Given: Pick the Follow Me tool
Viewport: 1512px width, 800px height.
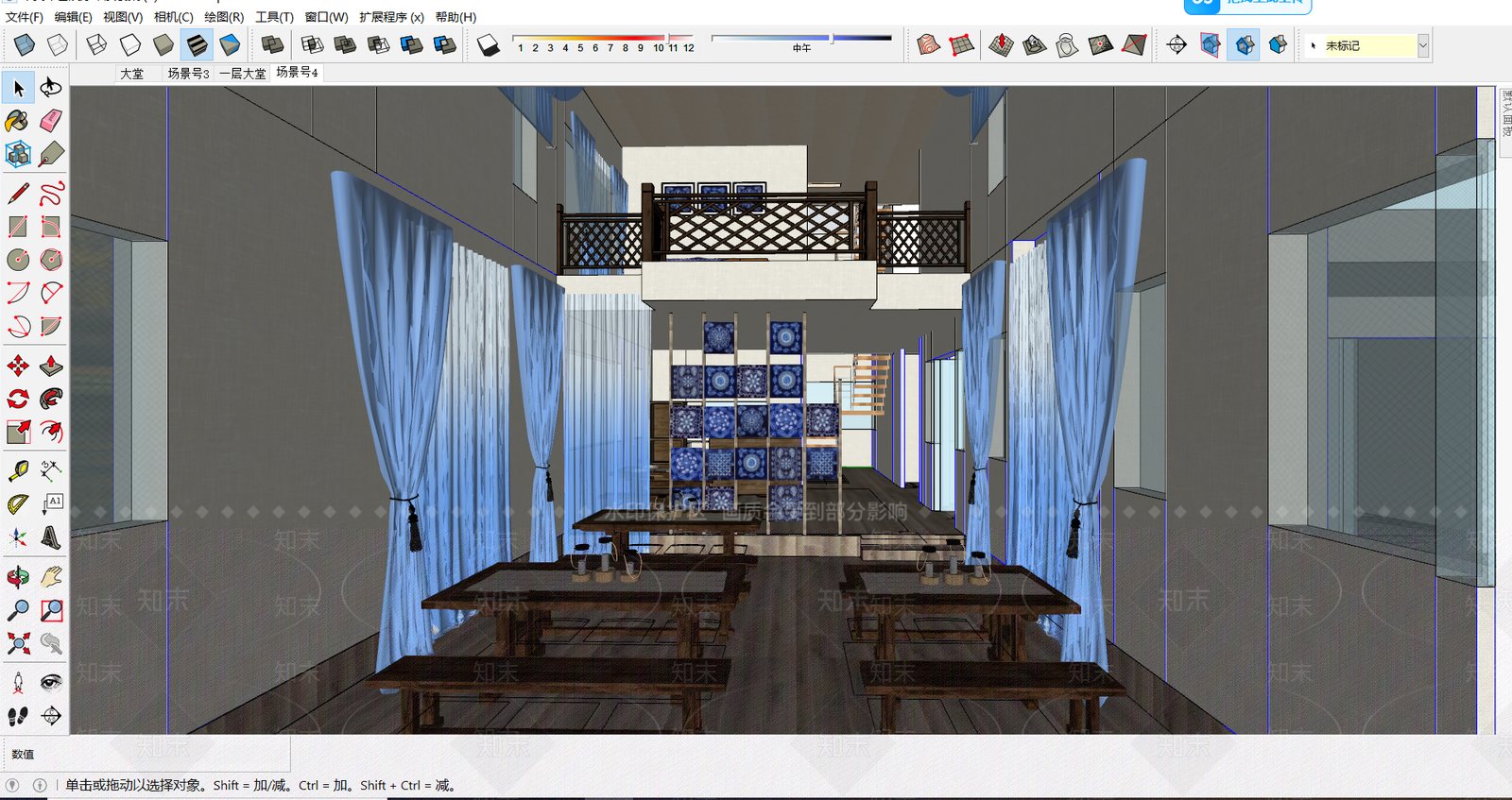Looking at the screenshot, I should tap(51, 399).
